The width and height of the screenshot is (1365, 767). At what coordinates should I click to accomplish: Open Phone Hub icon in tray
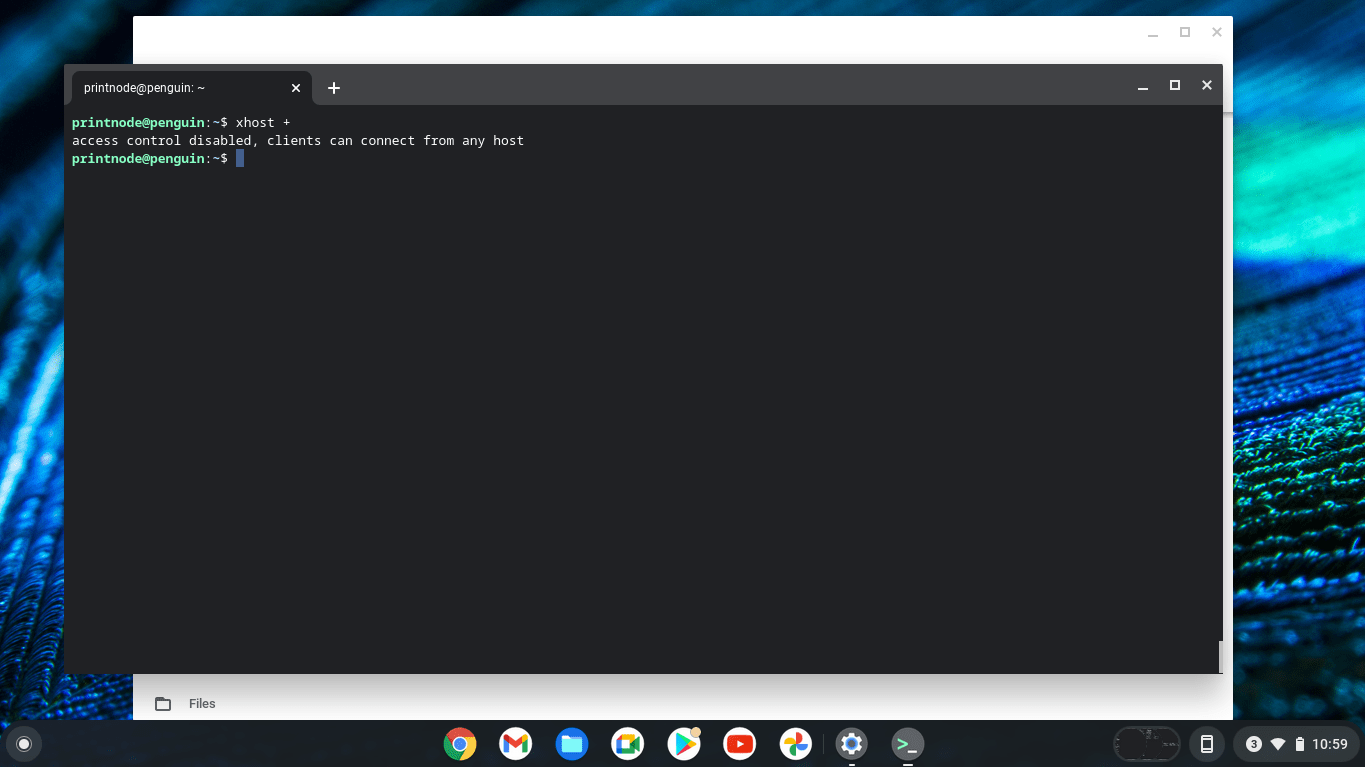(x=1207, y=743)
